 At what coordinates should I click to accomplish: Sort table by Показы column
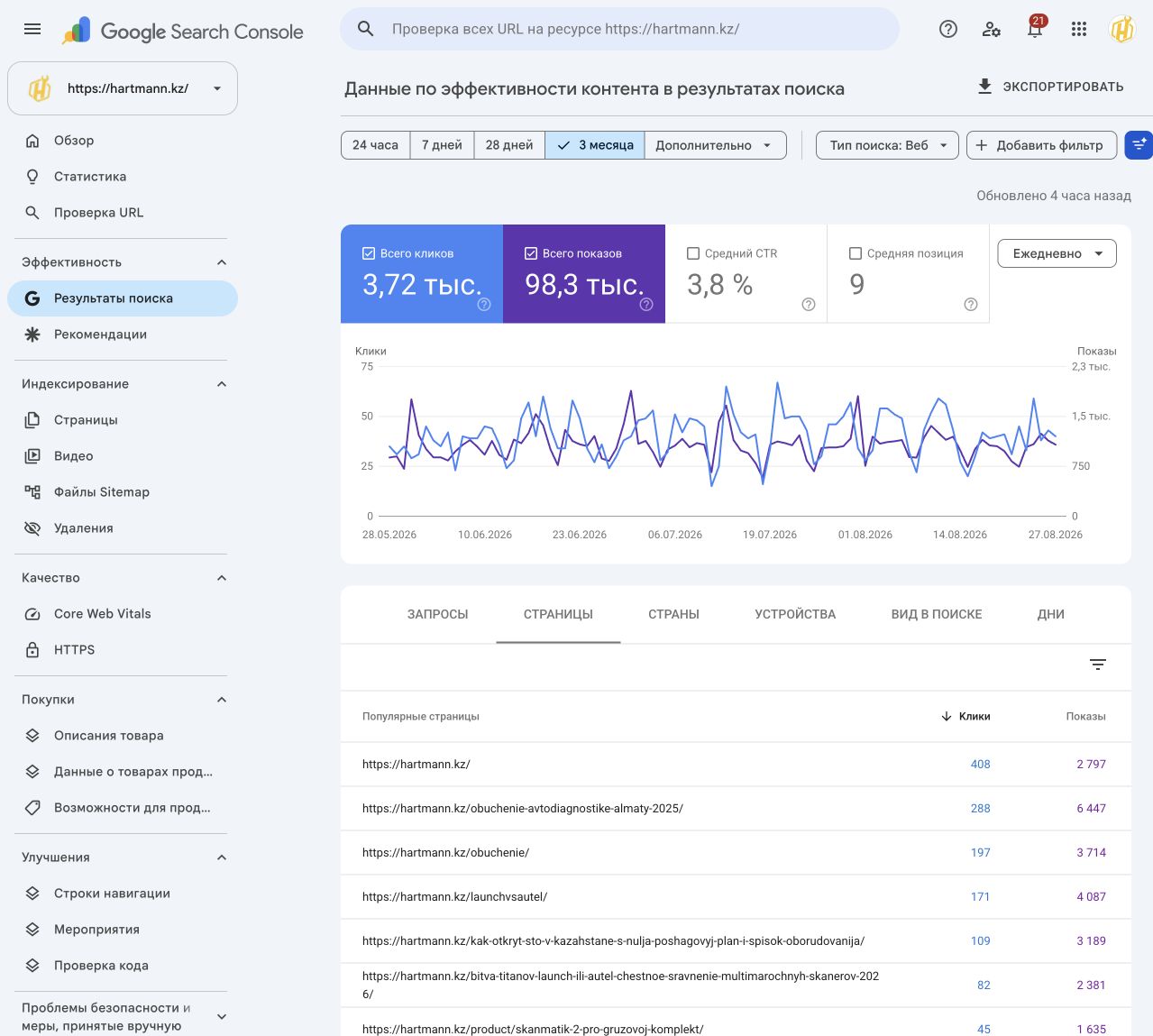(x=1085, y=716)
